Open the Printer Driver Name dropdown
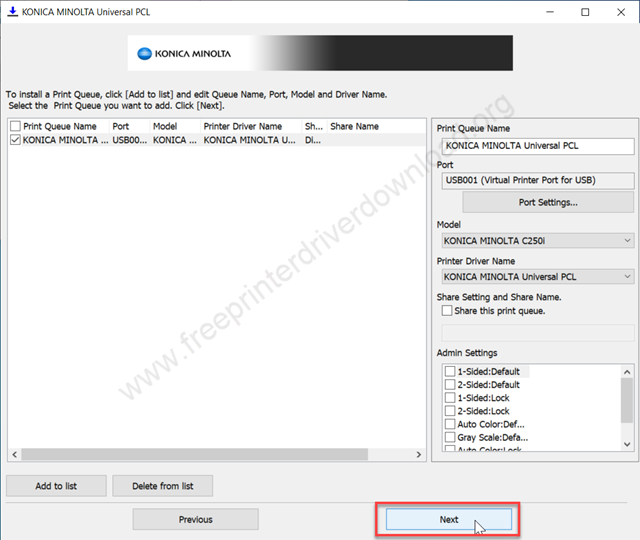Image resolution: width=640 pixels, height=540 pixels. [538, 277]
